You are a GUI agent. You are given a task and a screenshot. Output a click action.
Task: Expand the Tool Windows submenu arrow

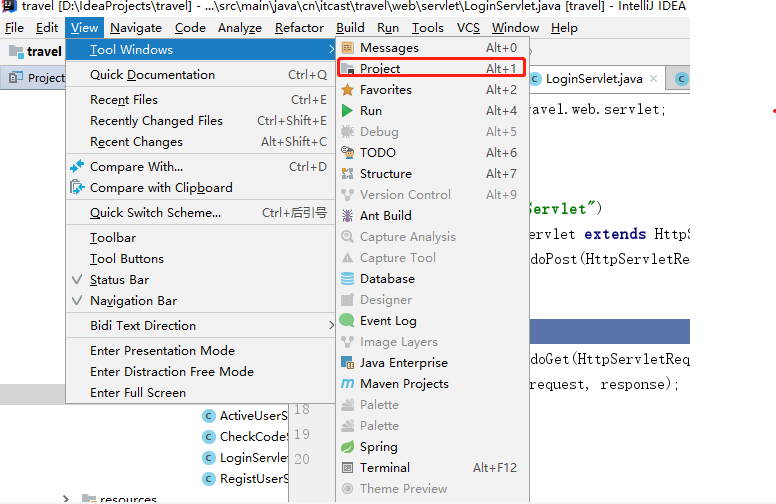tap(331, 50)
